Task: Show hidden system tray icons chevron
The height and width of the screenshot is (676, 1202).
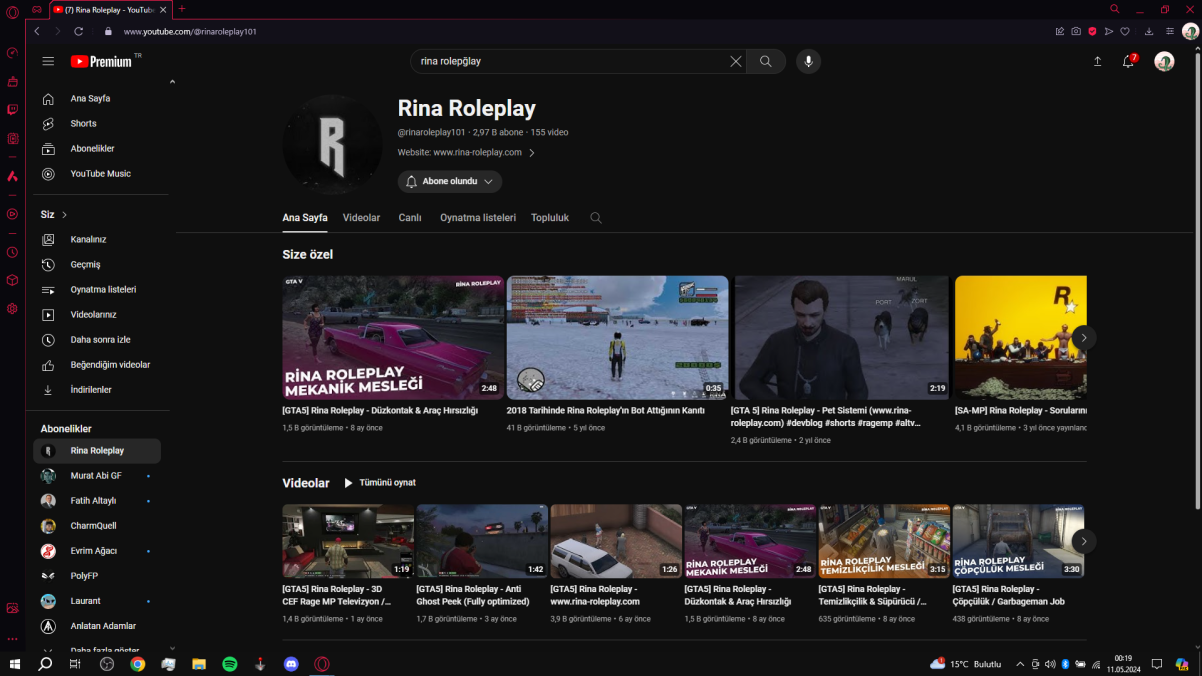Action: point(1020,664)
